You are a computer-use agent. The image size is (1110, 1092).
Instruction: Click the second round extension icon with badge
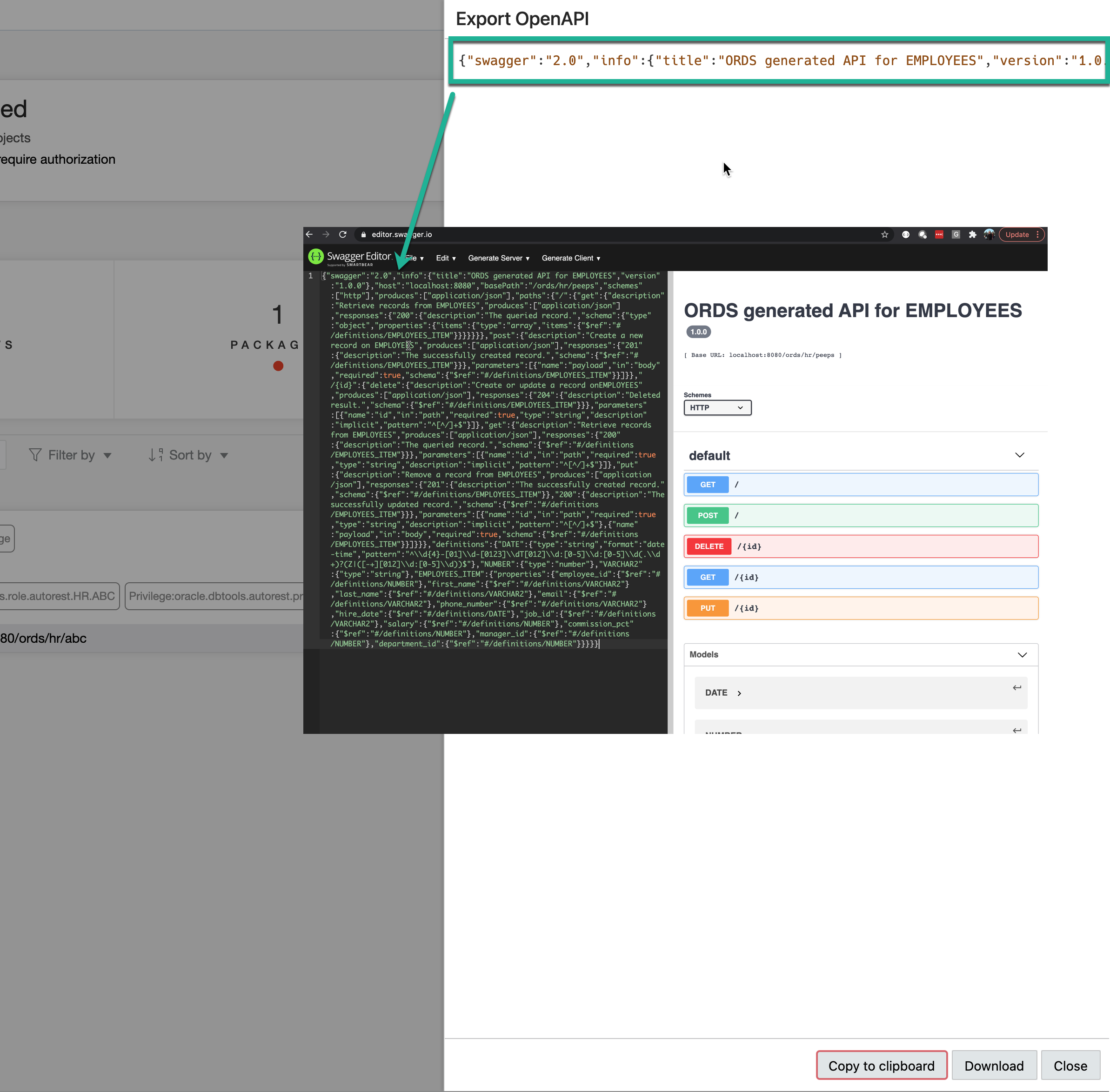coord(923,234)
